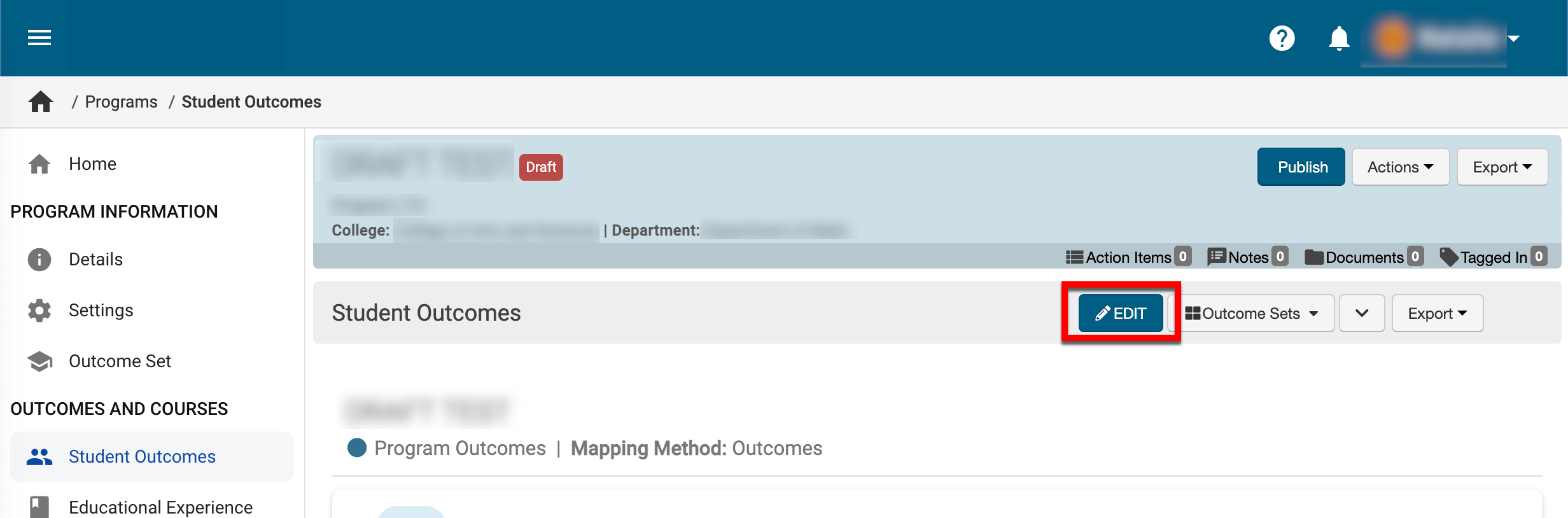Click the EDIT button
Viewport: 1568px width, 518px height.
(1121, 314)
